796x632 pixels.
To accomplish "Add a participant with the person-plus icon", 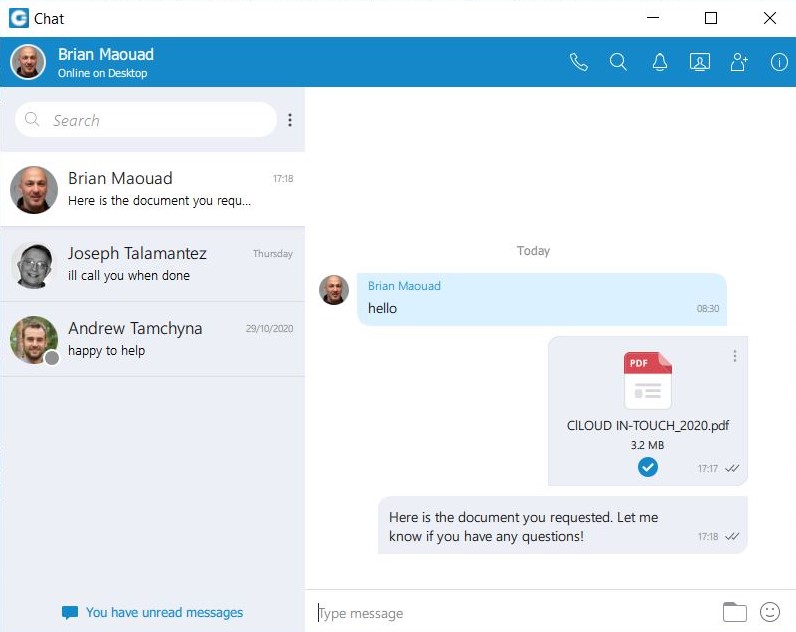I will (x=739, y=62).
